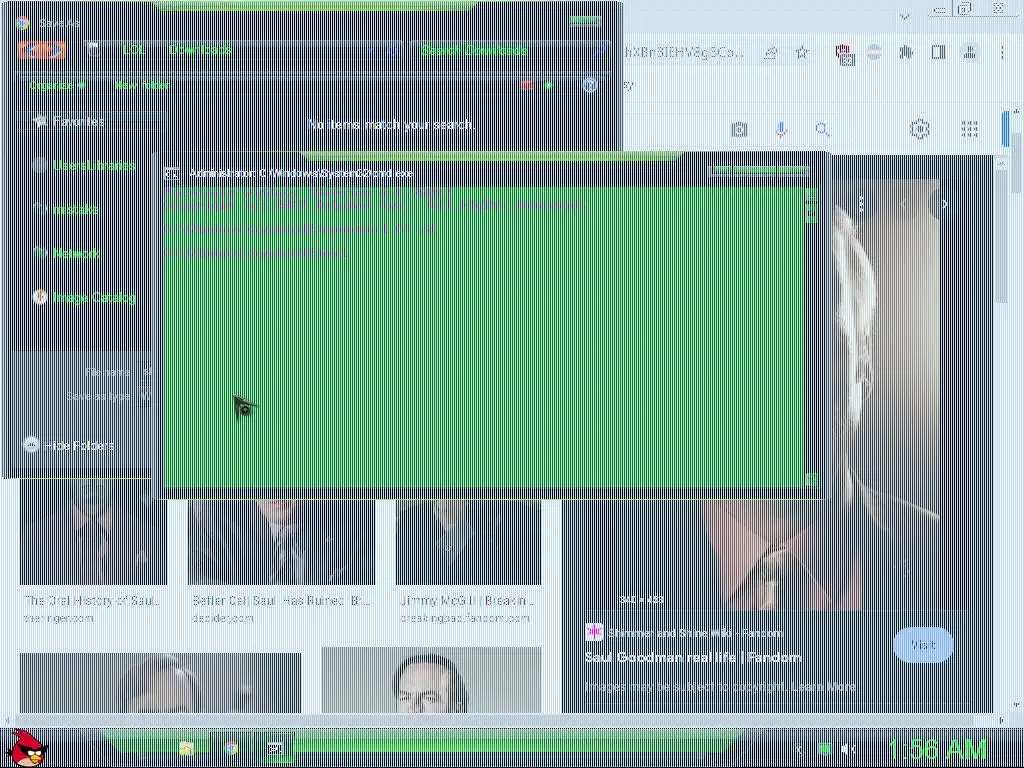Switch to Chrome in the taskbar
Viewport: 1024px width, 768px height.
click(x=231, y=748)
